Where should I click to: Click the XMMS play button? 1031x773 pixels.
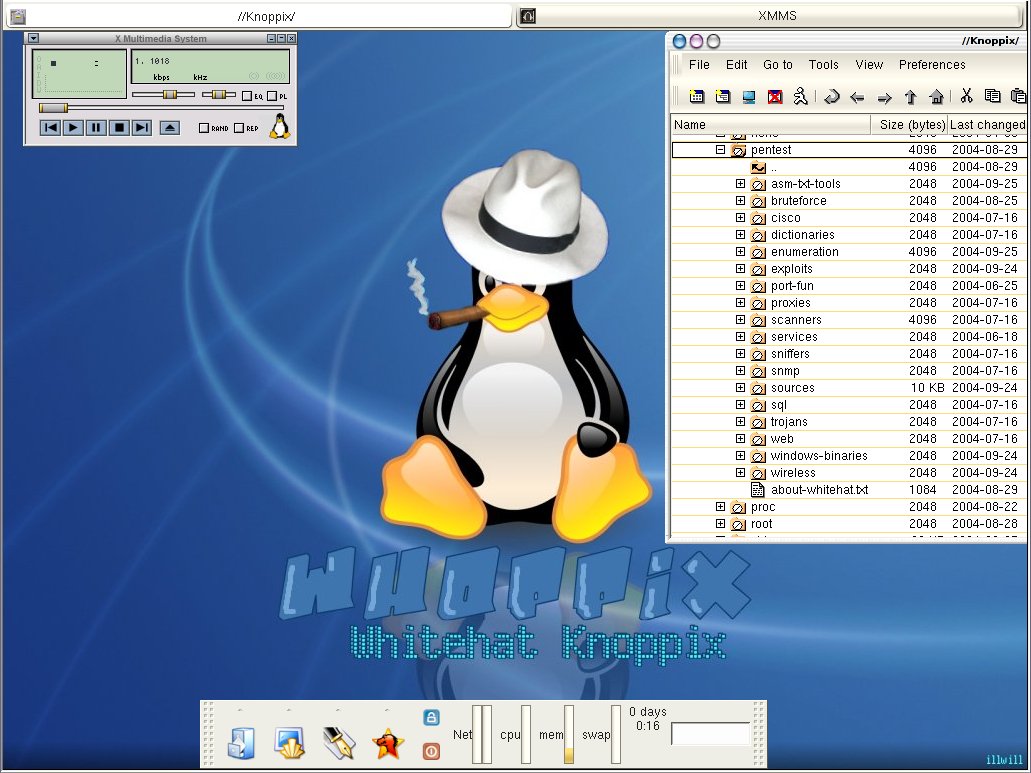(x=73, y=127)
